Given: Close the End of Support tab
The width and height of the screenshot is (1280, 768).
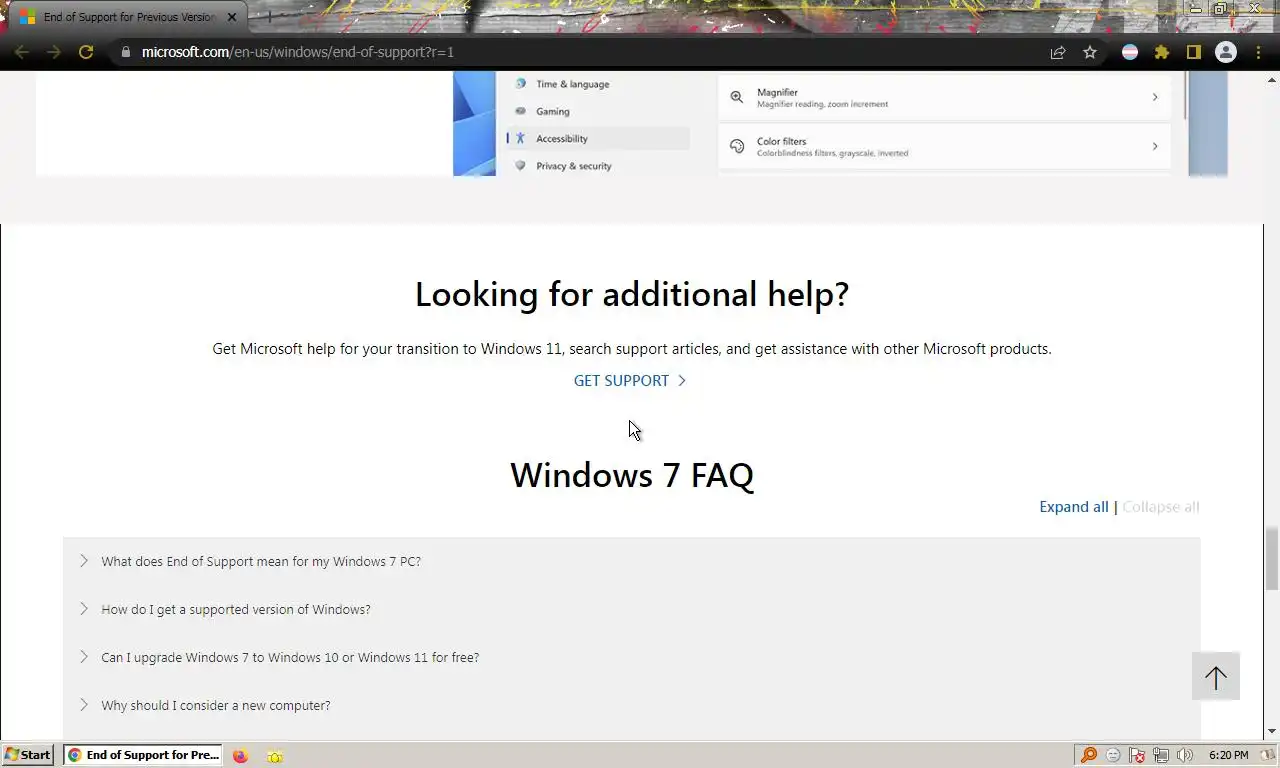Looking at the screenshot, I should pos(232,17).
